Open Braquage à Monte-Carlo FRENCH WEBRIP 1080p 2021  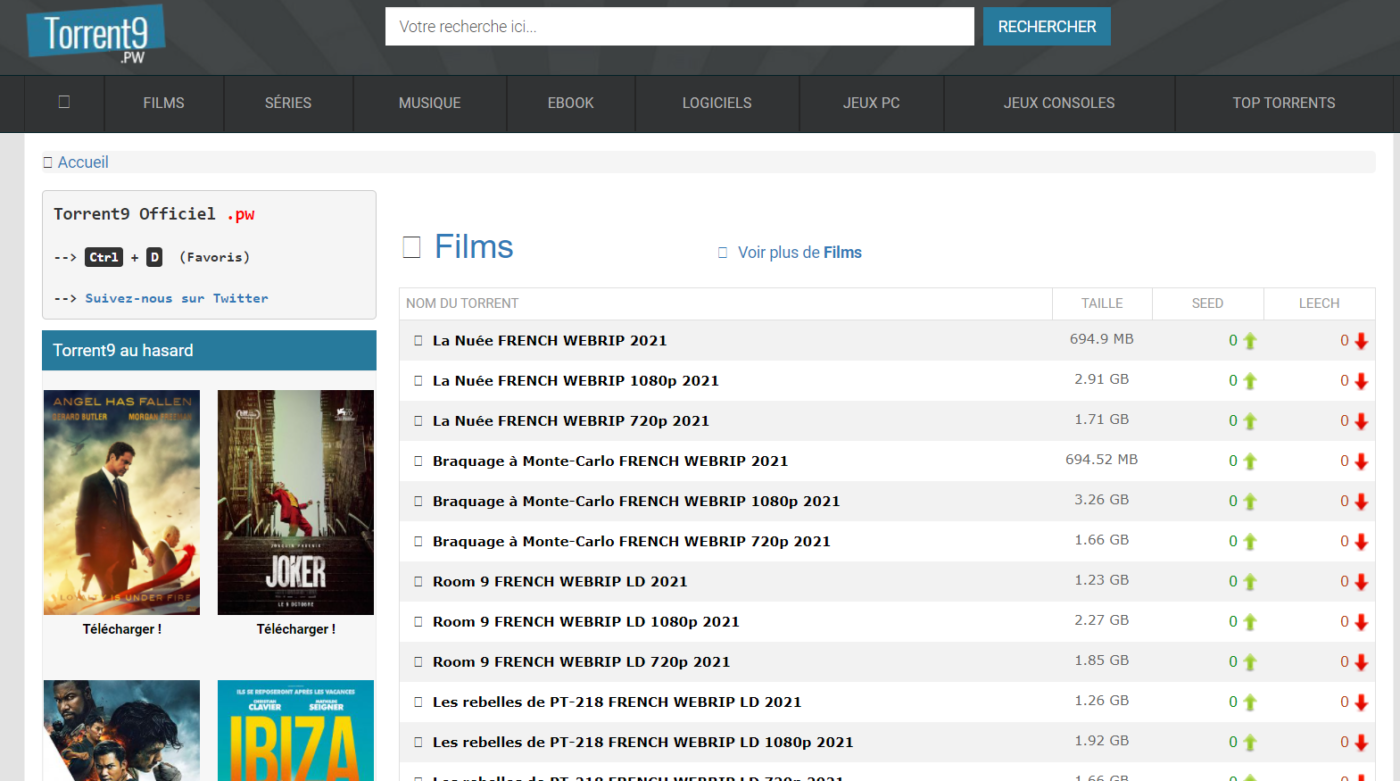(636, 501)
